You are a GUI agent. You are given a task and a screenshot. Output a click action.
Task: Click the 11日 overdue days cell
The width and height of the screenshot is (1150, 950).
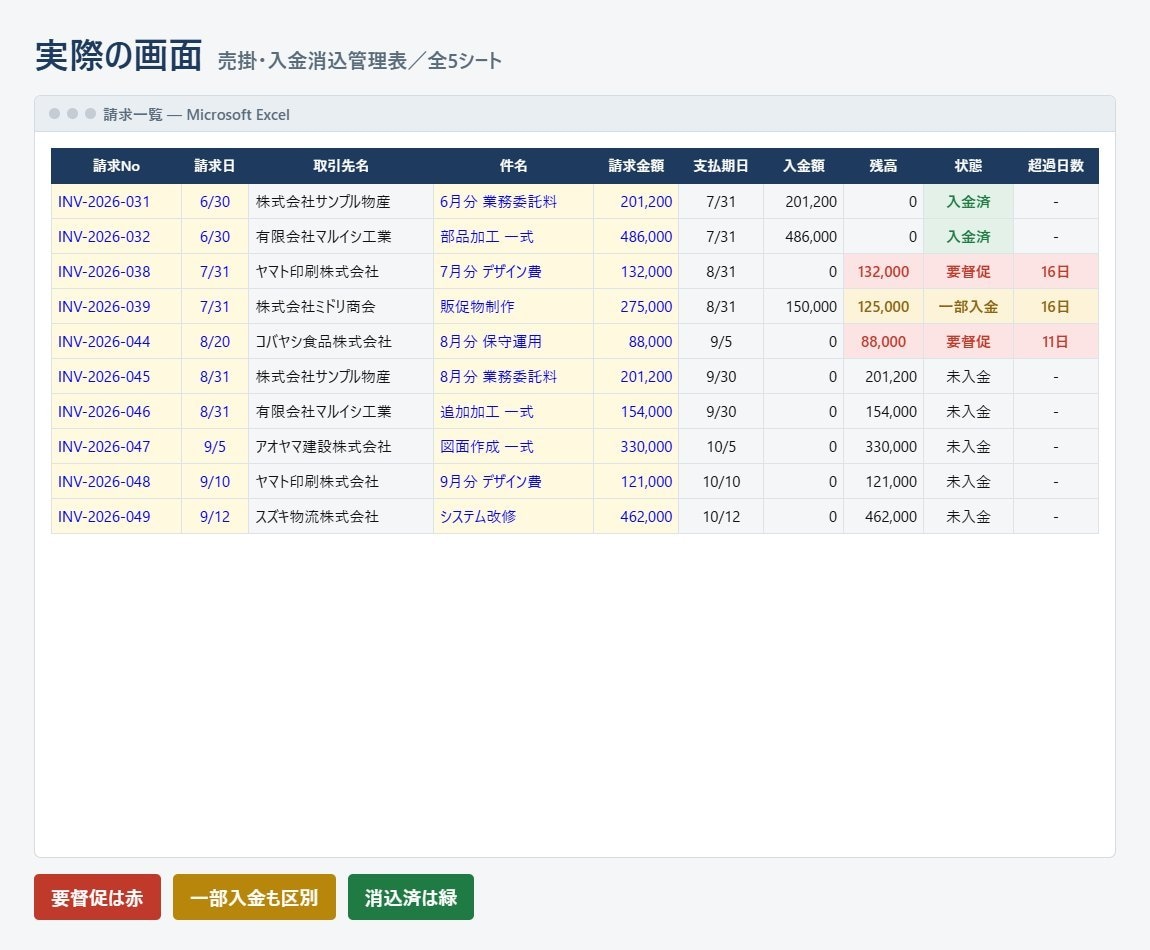pos(1056,341)
